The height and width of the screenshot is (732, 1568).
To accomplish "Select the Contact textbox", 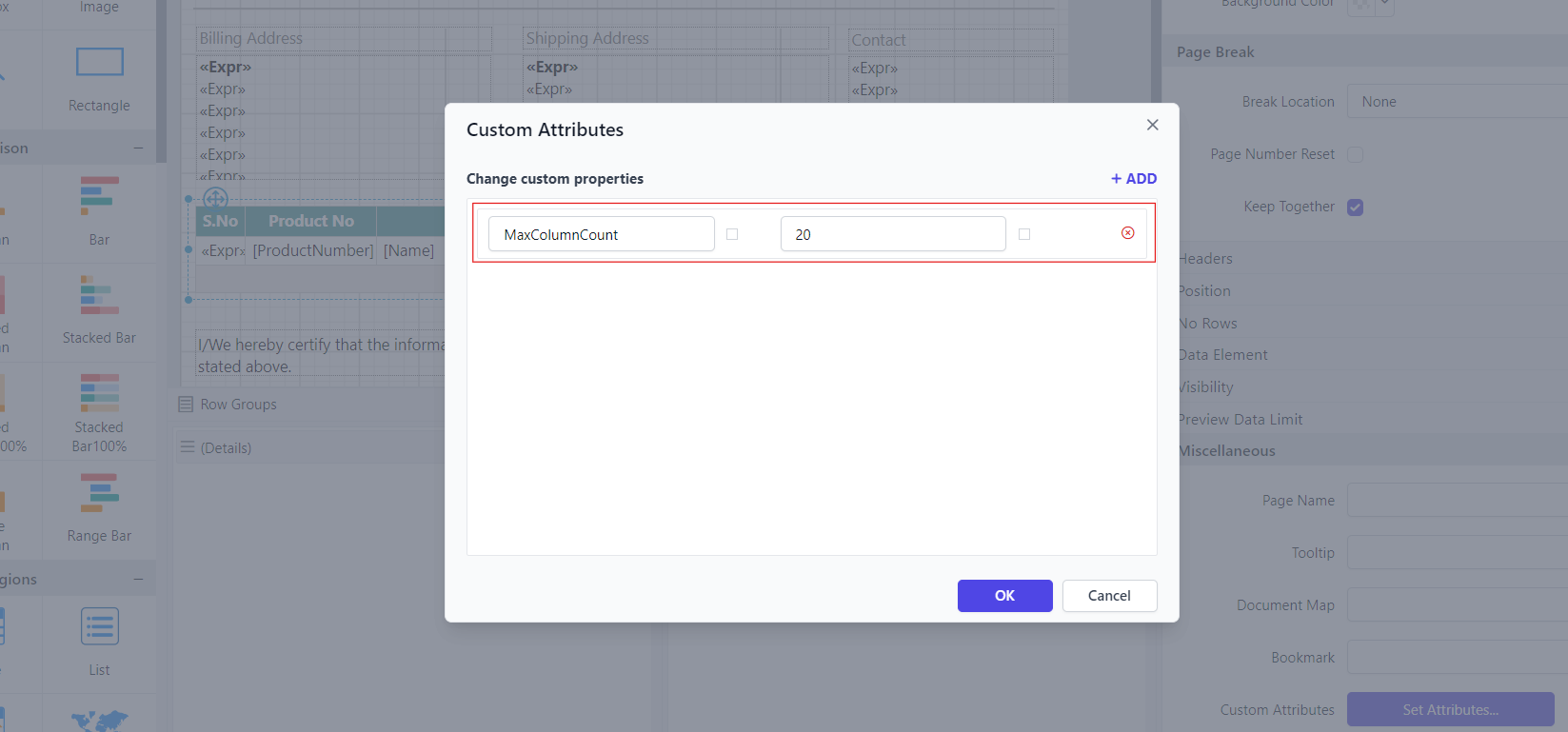I will [950, 41].
